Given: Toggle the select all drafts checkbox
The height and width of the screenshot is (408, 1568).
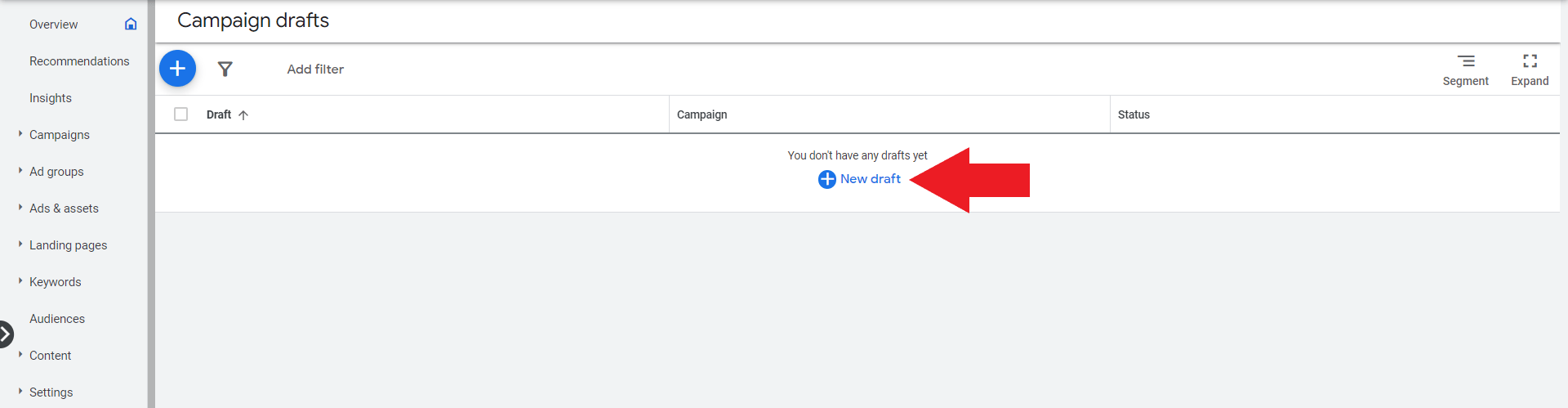Looking at the screenshot, I should 181,114.
